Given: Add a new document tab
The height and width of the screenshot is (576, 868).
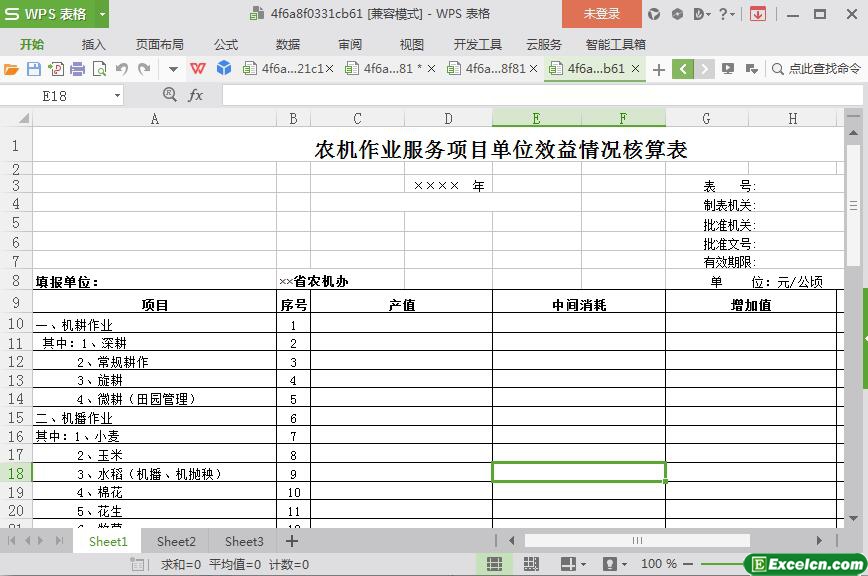Looking at the screenshot, I should click(659, 70).
